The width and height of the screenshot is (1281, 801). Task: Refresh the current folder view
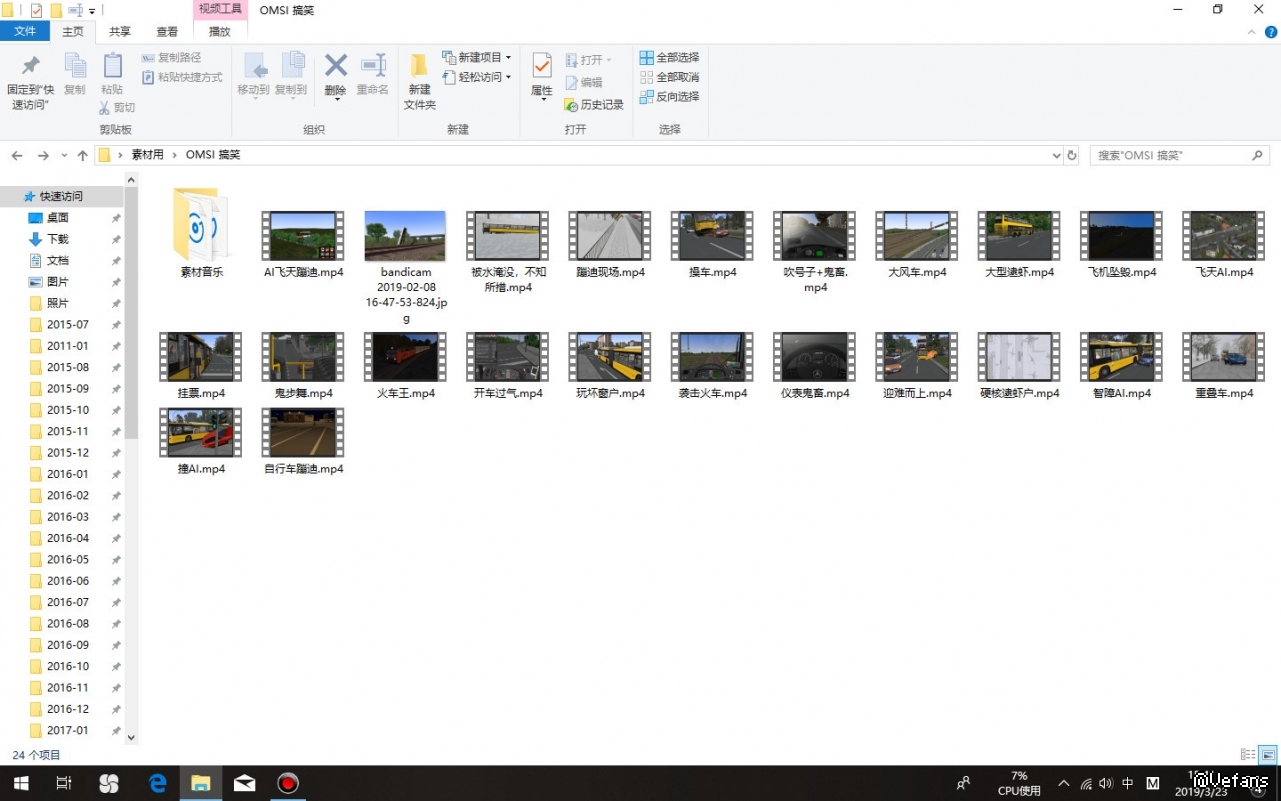click(x=1072, y=156)
